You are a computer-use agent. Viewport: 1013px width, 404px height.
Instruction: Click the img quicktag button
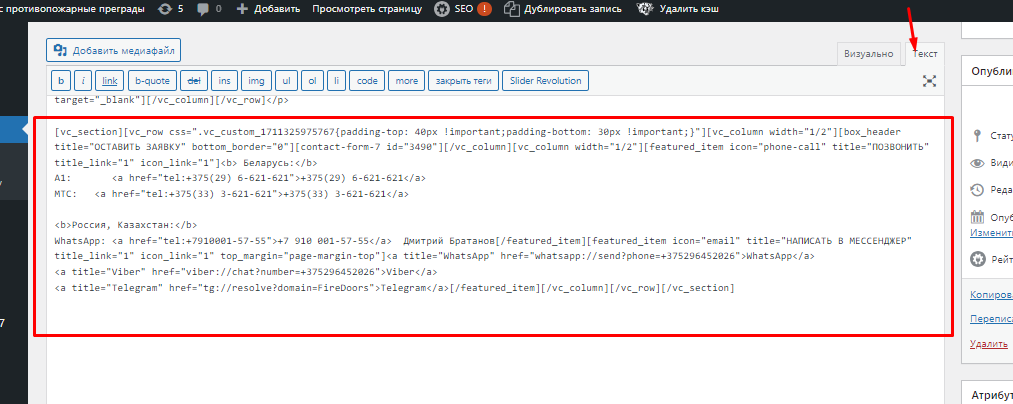tap(256, 81)
